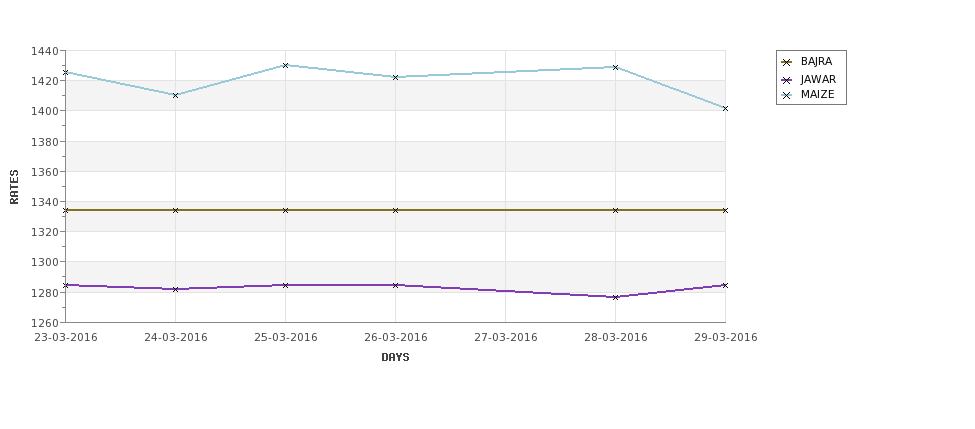The height and width of the screenshot is (429, 975).
Task: Select the MAIZE data point on 24-03-2016
Action: point(175,95)
